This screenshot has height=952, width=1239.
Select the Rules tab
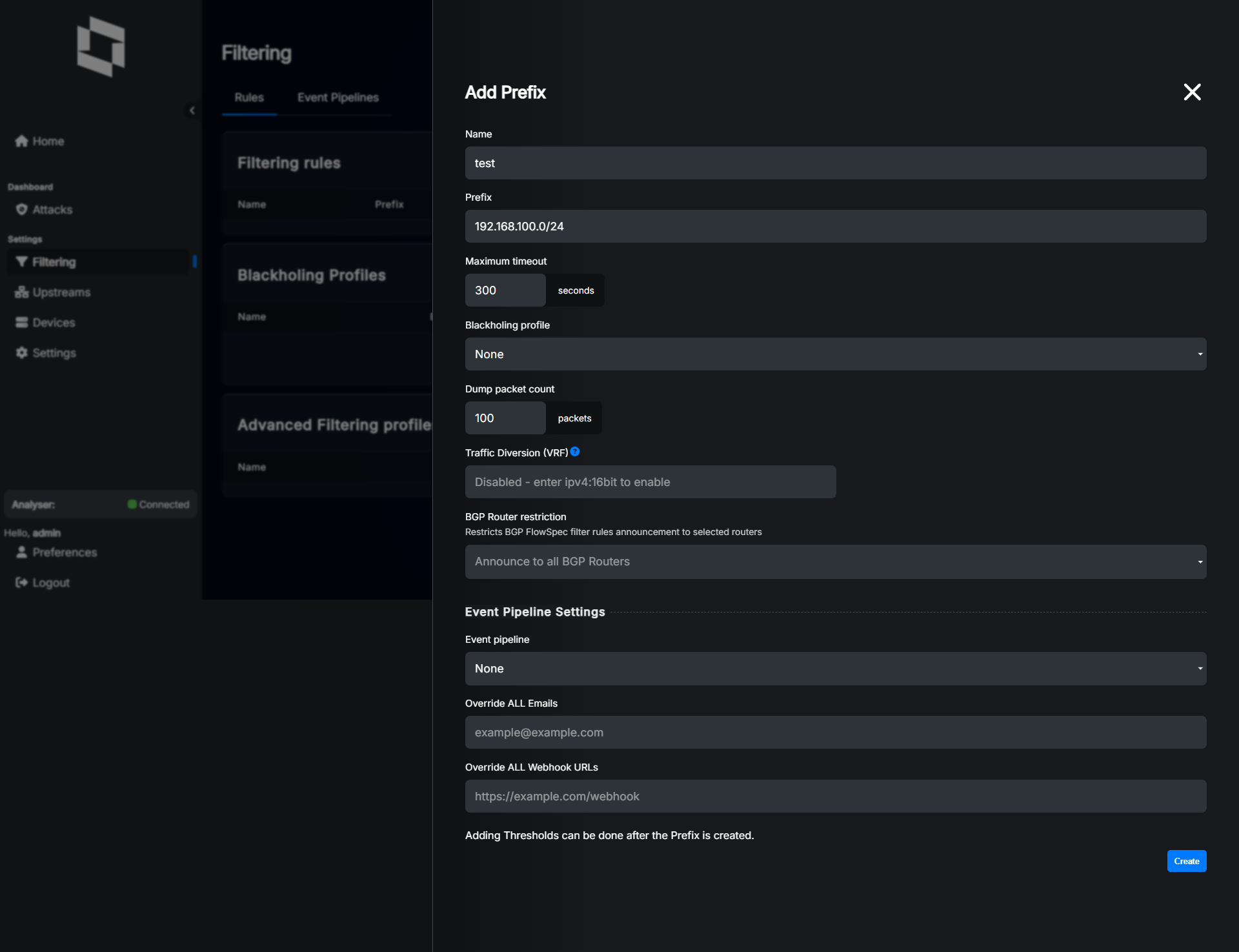[x=249, y=97]
